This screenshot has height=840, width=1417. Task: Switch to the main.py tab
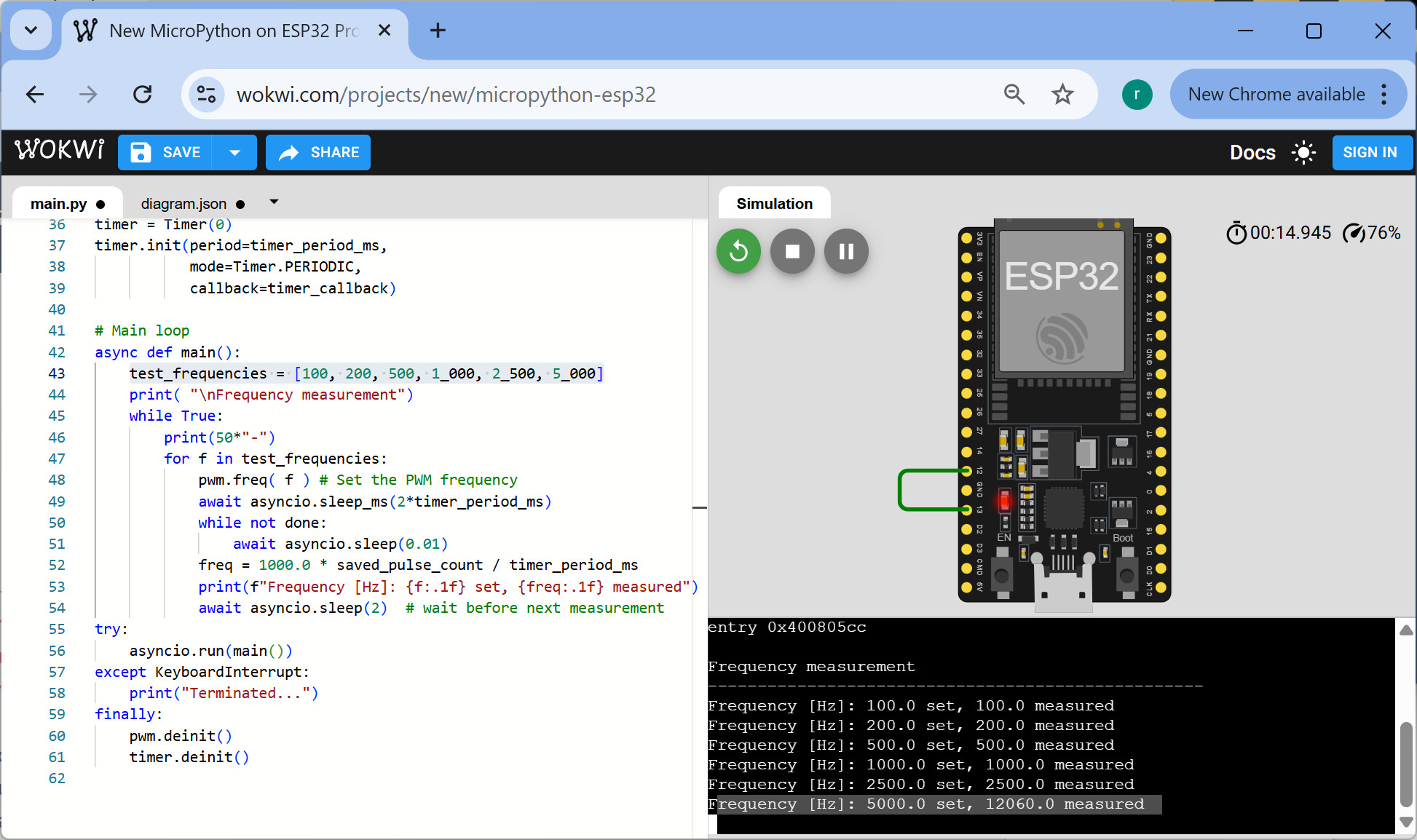click(67, 204)
